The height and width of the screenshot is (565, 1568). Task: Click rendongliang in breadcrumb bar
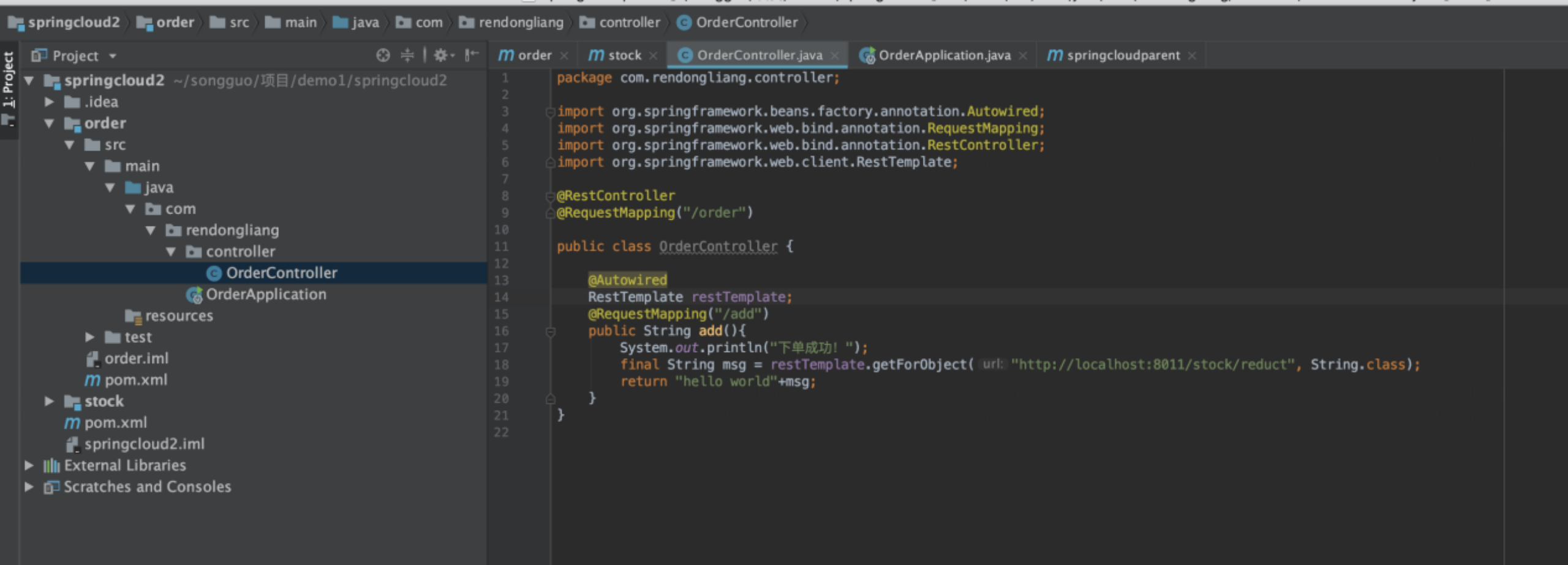click(x=511, y=23)
